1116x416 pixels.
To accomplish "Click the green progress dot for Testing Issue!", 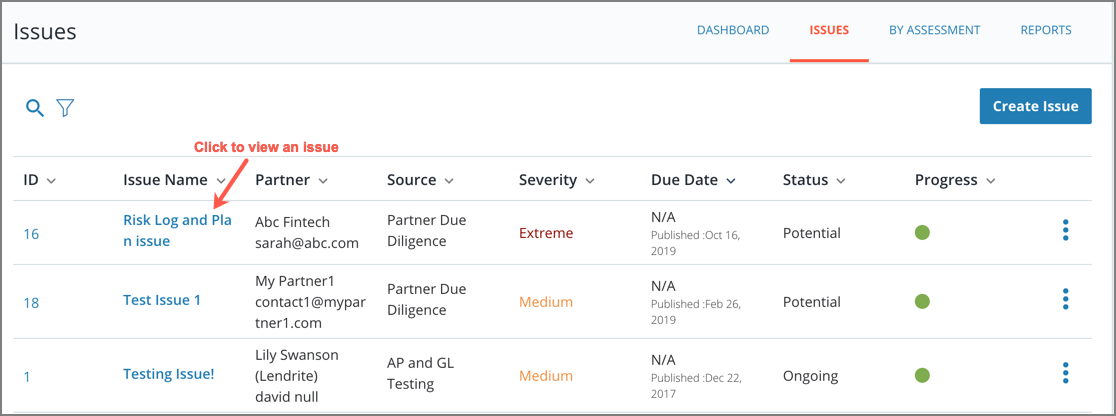I will 922,375.
